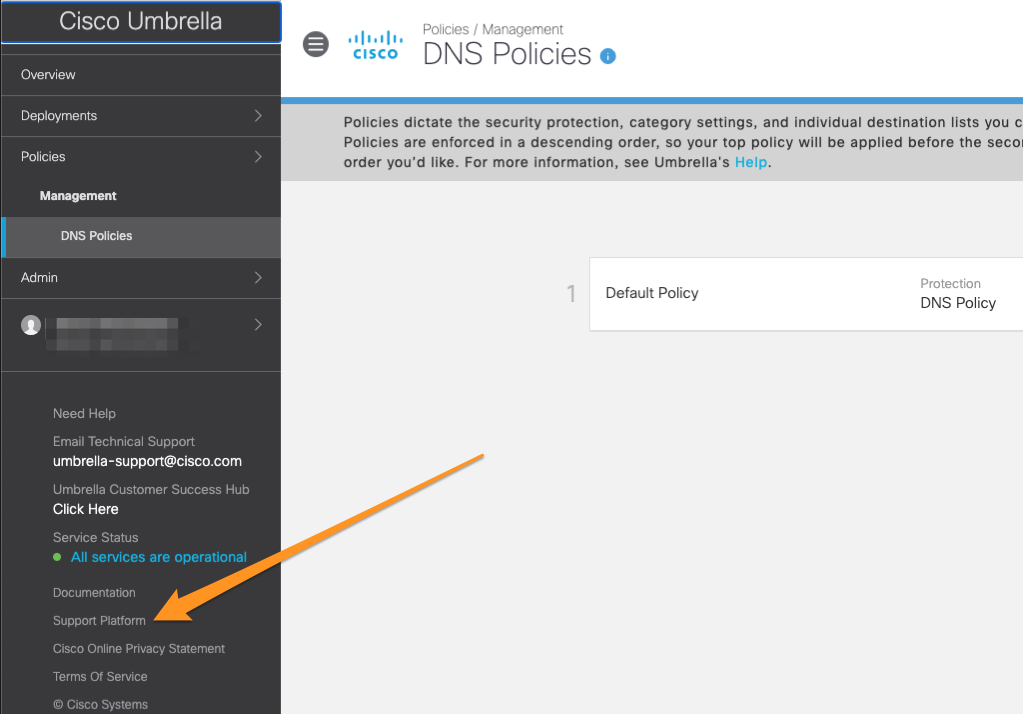
Task: Click the green service status dot
Action: [57, 557]
